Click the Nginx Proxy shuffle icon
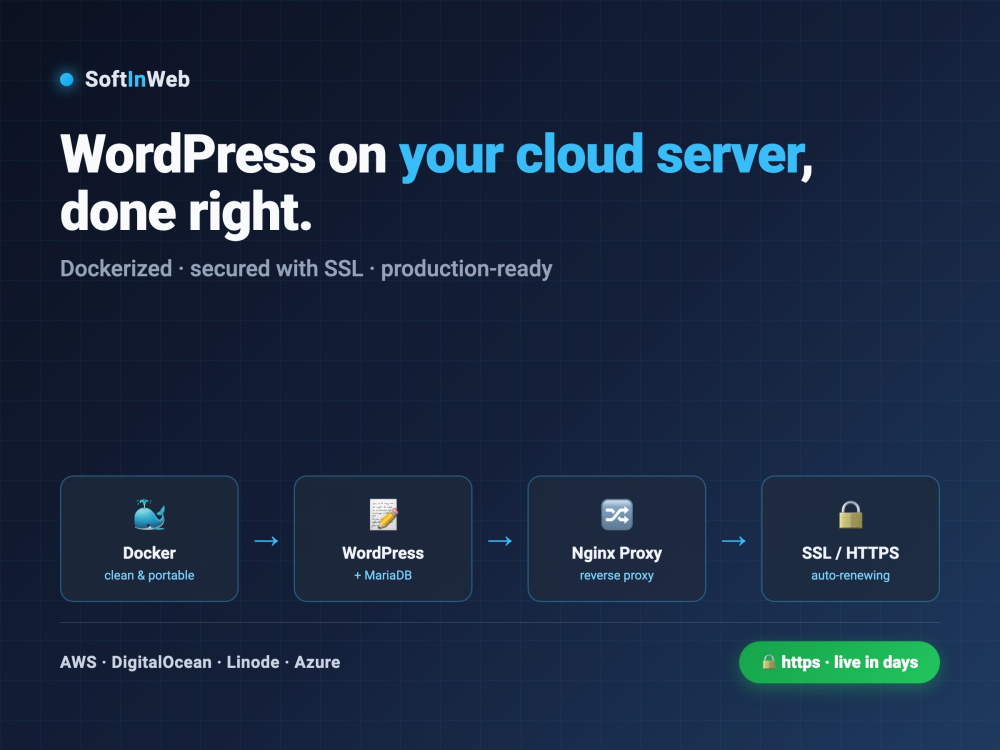1000x750 pixels. coord(617,515)
